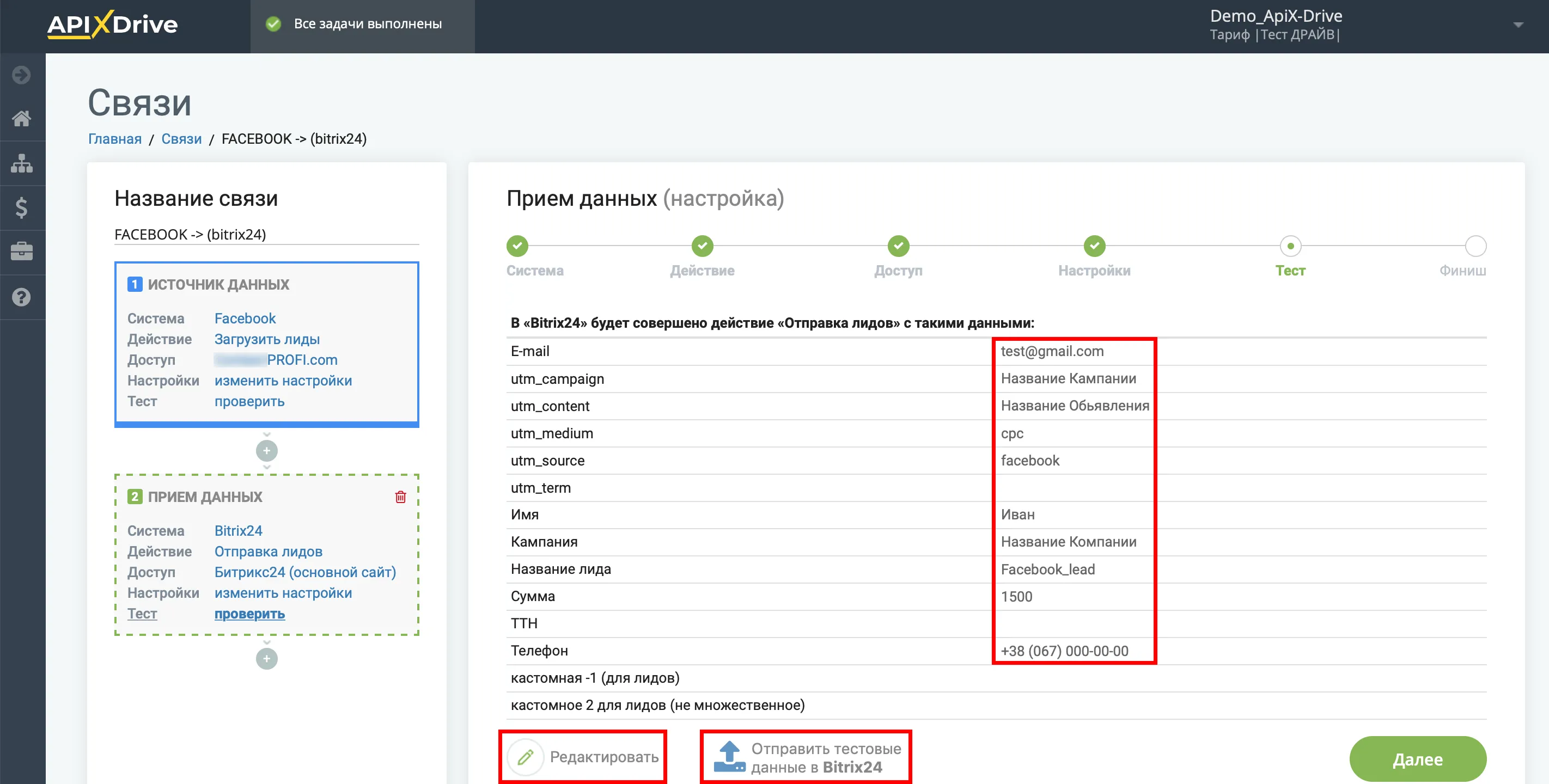Screen dimensions: 1549x784
Task: Click the Отправка лидов action link
Action: pos(268,552)
